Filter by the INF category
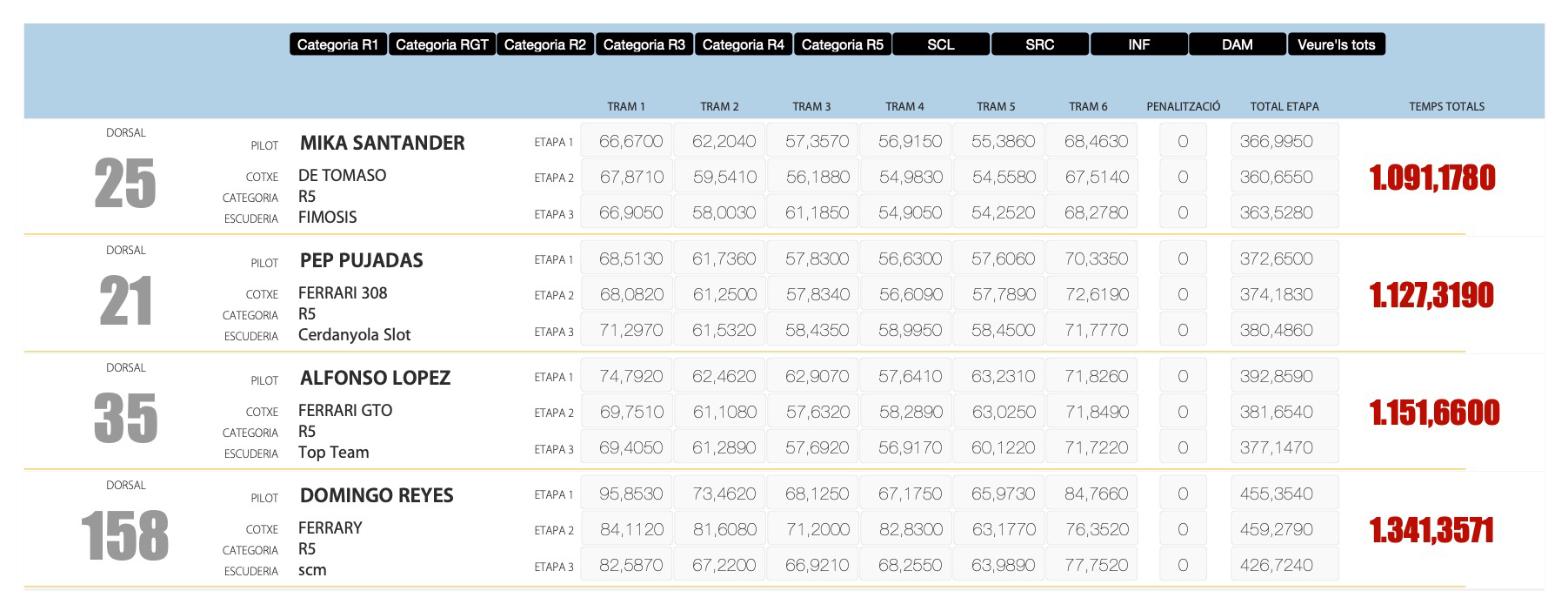Viewport: 1568px width, 591px height. 1138,44
